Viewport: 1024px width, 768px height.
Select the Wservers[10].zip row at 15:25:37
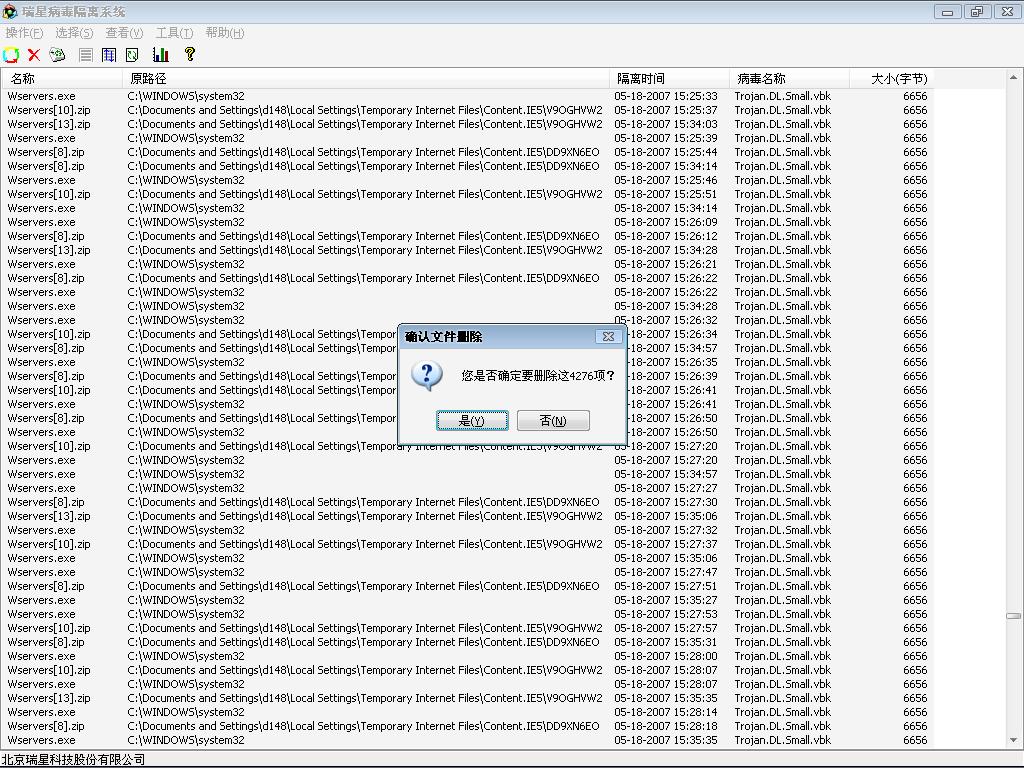tap(467, 110)
